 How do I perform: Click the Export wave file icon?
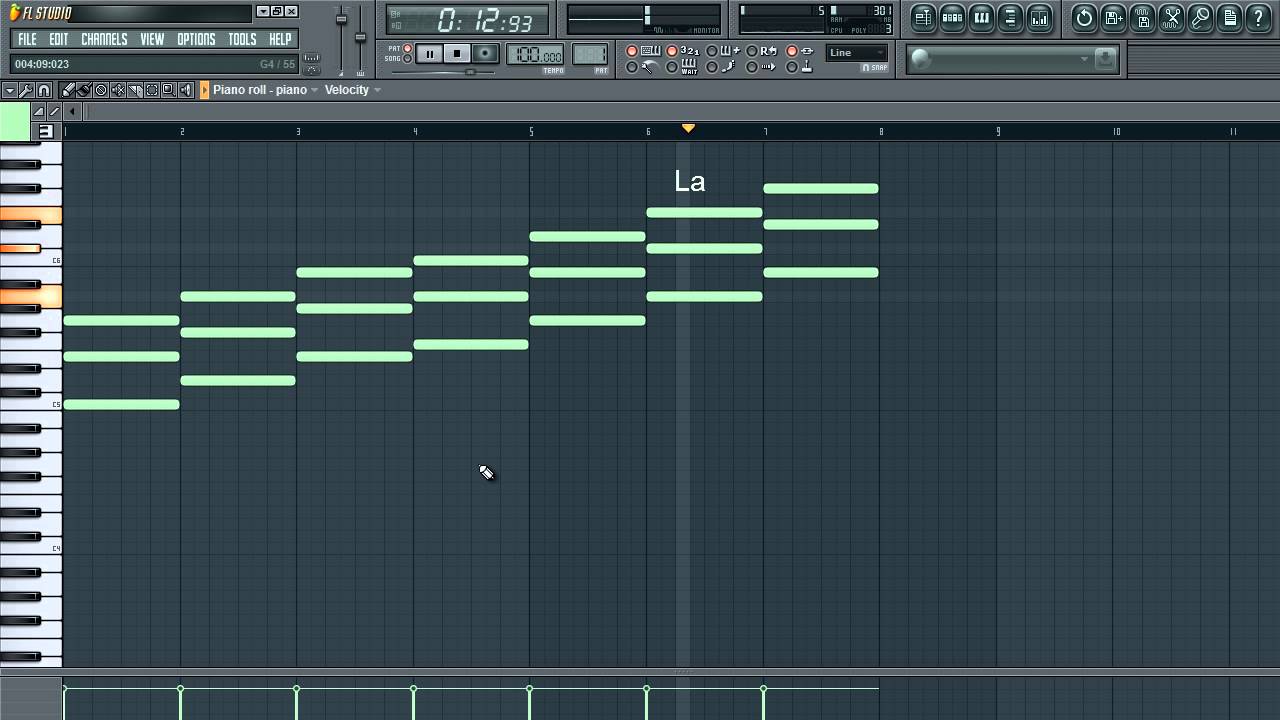[x=1142, y=17]
